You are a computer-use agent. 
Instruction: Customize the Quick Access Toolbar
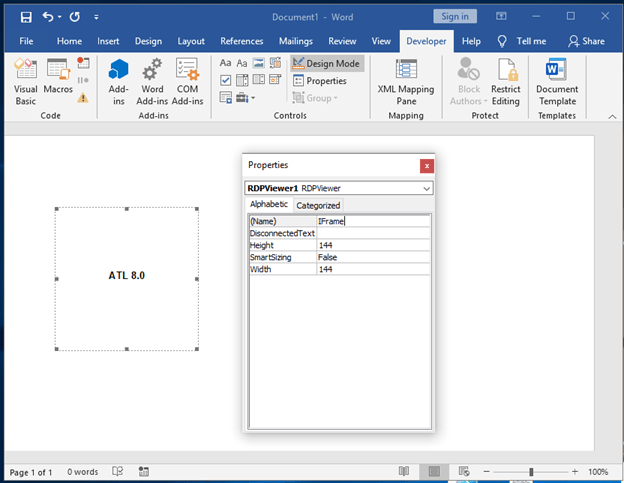pos(96,17)
